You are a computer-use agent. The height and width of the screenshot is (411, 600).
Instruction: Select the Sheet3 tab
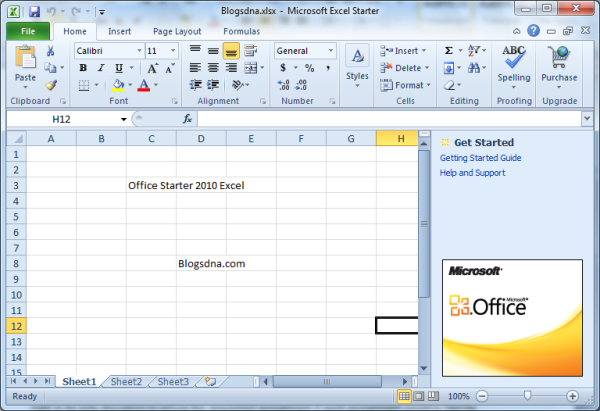pyautogui.click(x=173, y=382)
